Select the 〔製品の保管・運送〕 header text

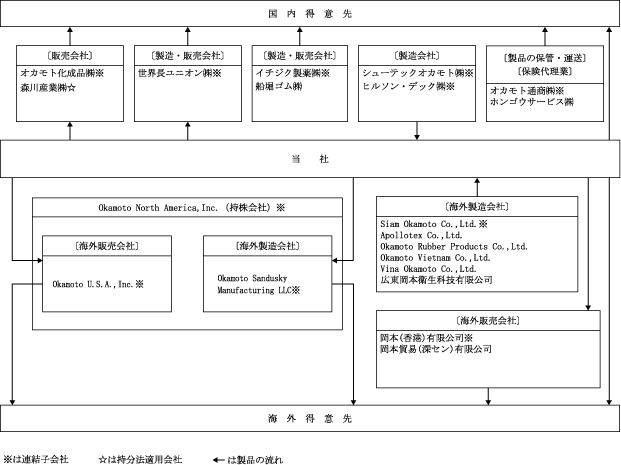(x=545, y=58)
